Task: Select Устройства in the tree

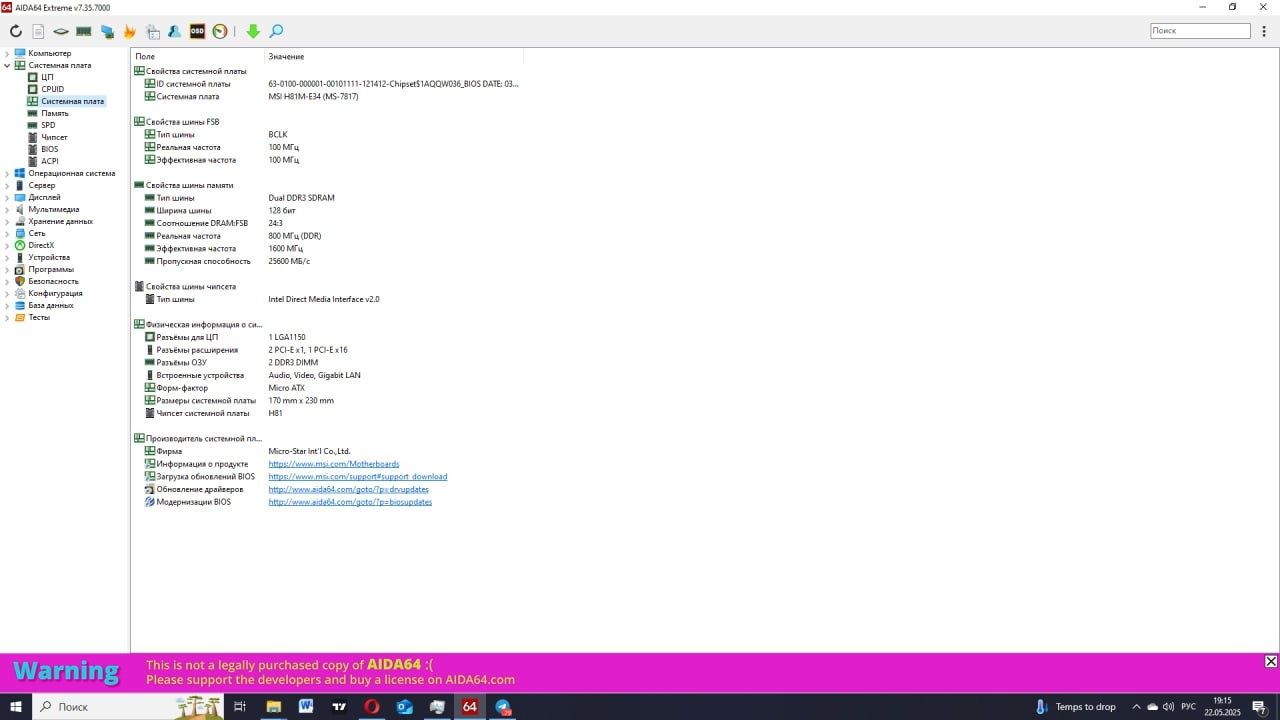Action: (x=49, y=257)
